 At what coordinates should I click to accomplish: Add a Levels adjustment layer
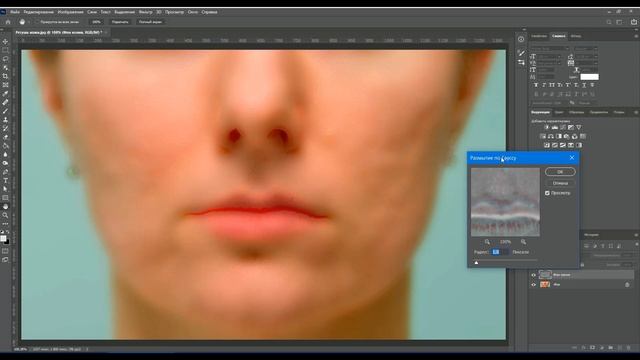coord(555,127)
